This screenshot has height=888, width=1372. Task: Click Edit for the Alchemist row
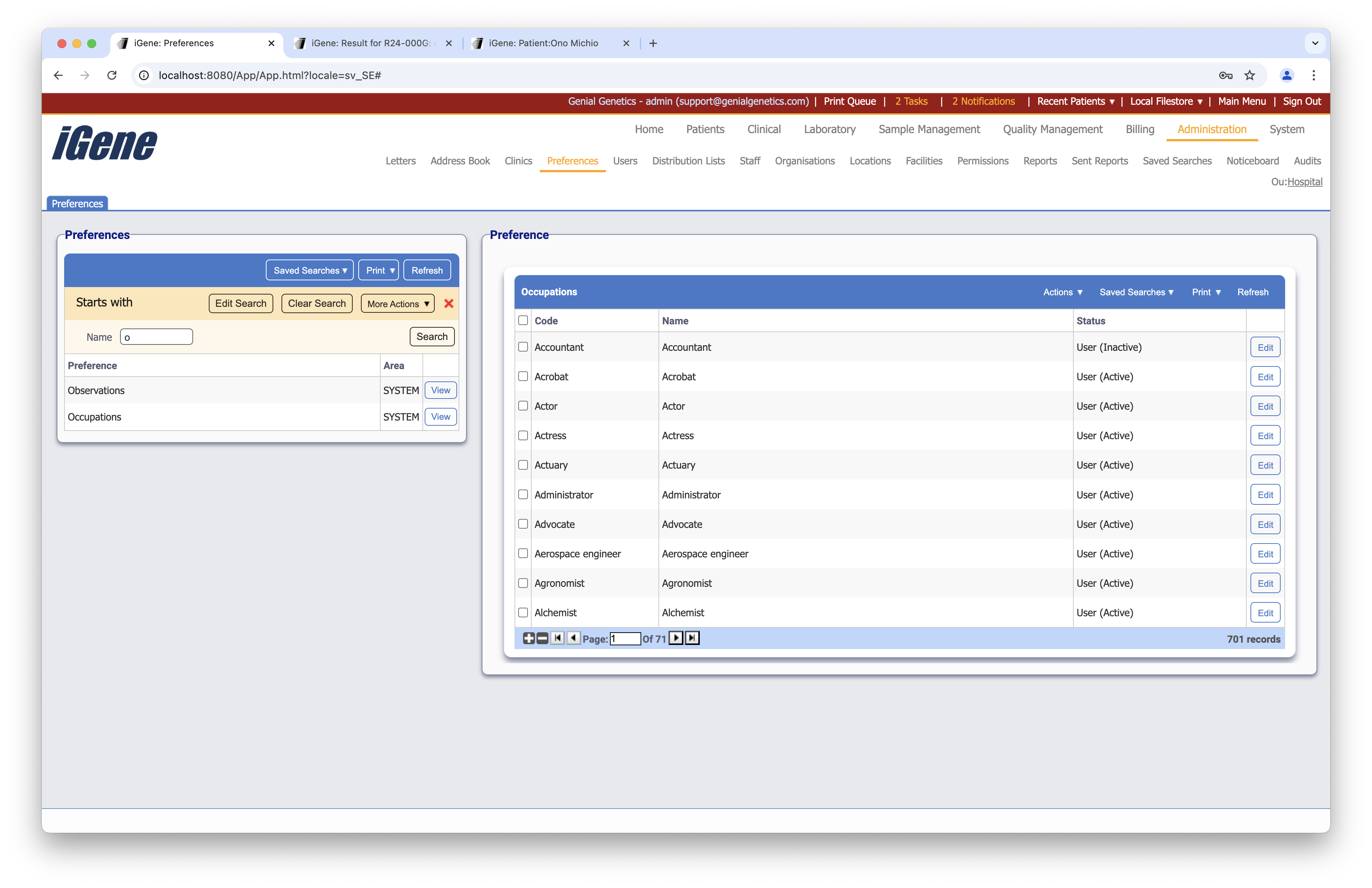coord(1265,613)
